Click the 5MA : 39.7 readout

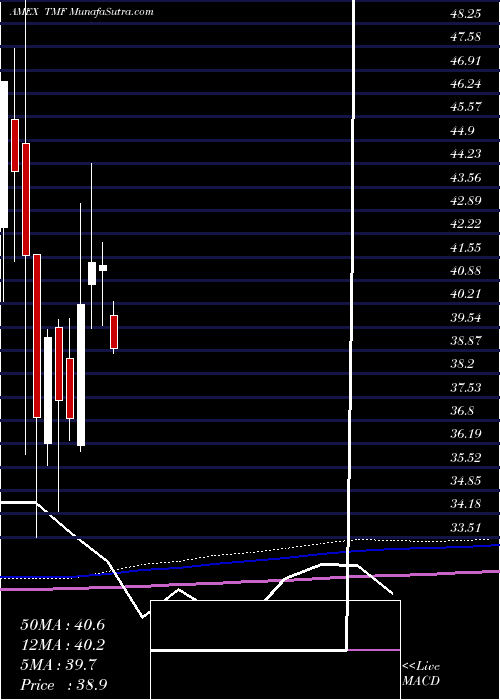58,665
